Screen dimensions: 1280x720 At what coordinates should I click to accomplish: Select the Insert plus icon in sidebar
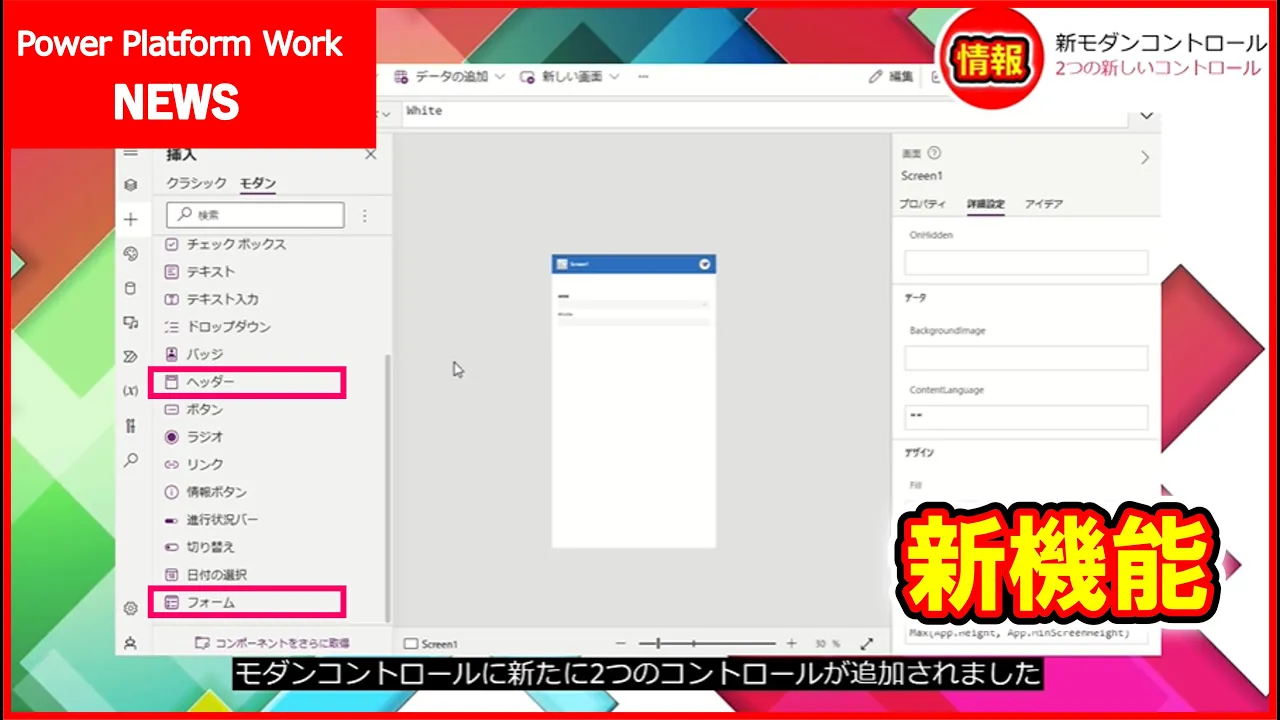130,219
